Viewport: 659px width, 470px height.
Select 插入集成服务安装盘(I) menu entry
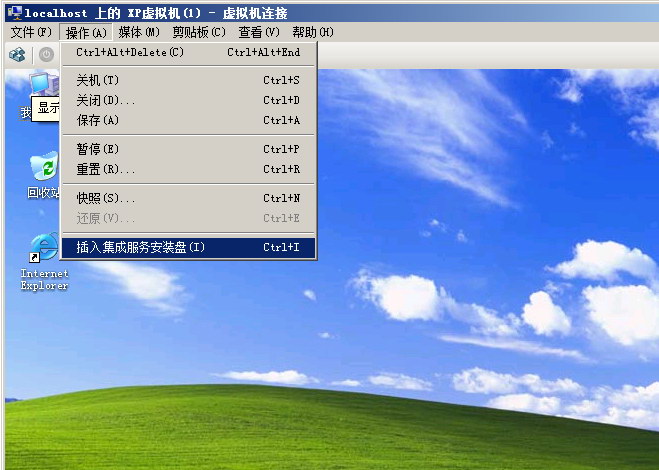pyautogui.click(x=188, y=247)
